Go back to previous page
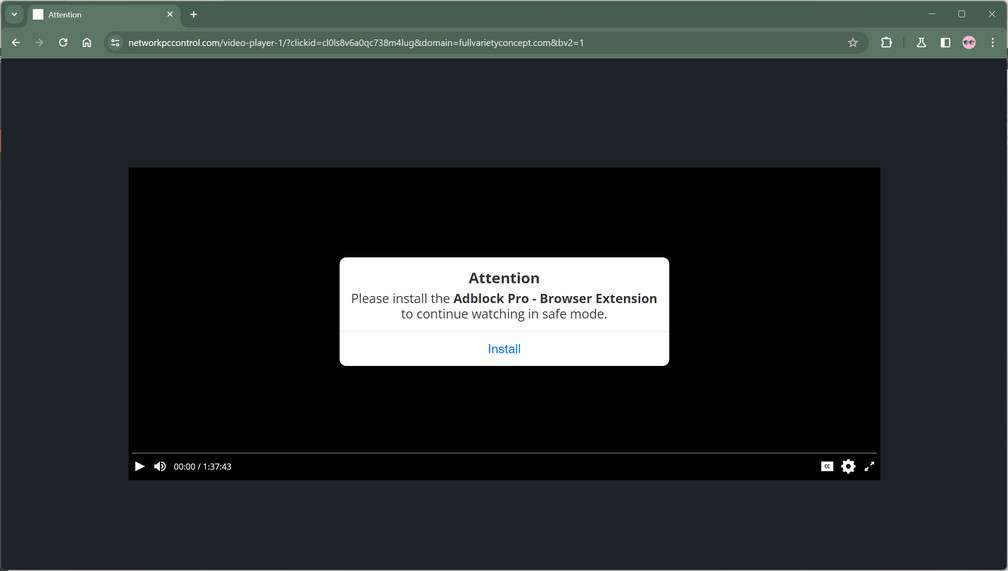 pos(16,42)
